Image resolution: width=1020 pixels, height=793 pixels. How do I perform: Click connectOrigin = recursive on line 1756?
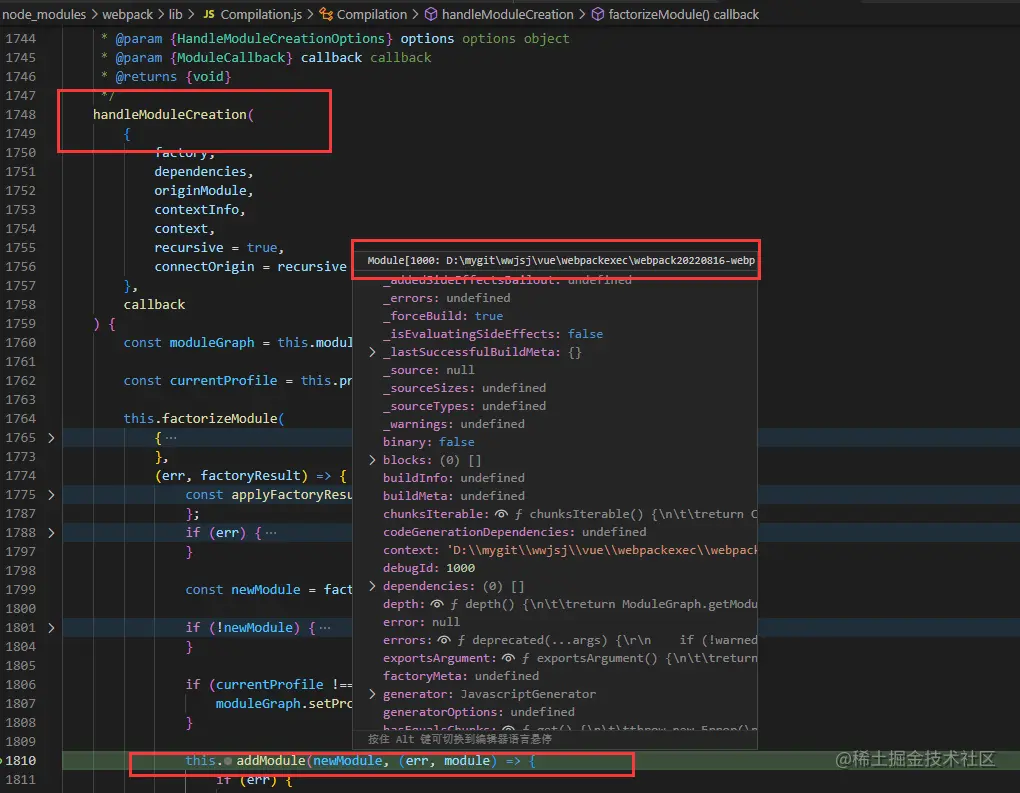pyautogui.click(x=250, y=267)
